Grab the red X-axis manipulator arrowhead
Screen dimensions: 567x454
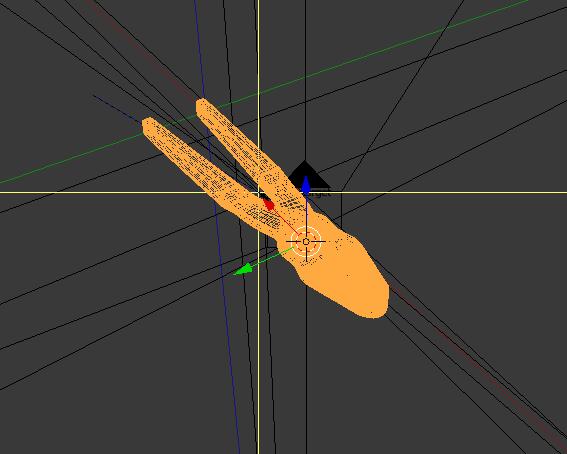click(269, 205)
